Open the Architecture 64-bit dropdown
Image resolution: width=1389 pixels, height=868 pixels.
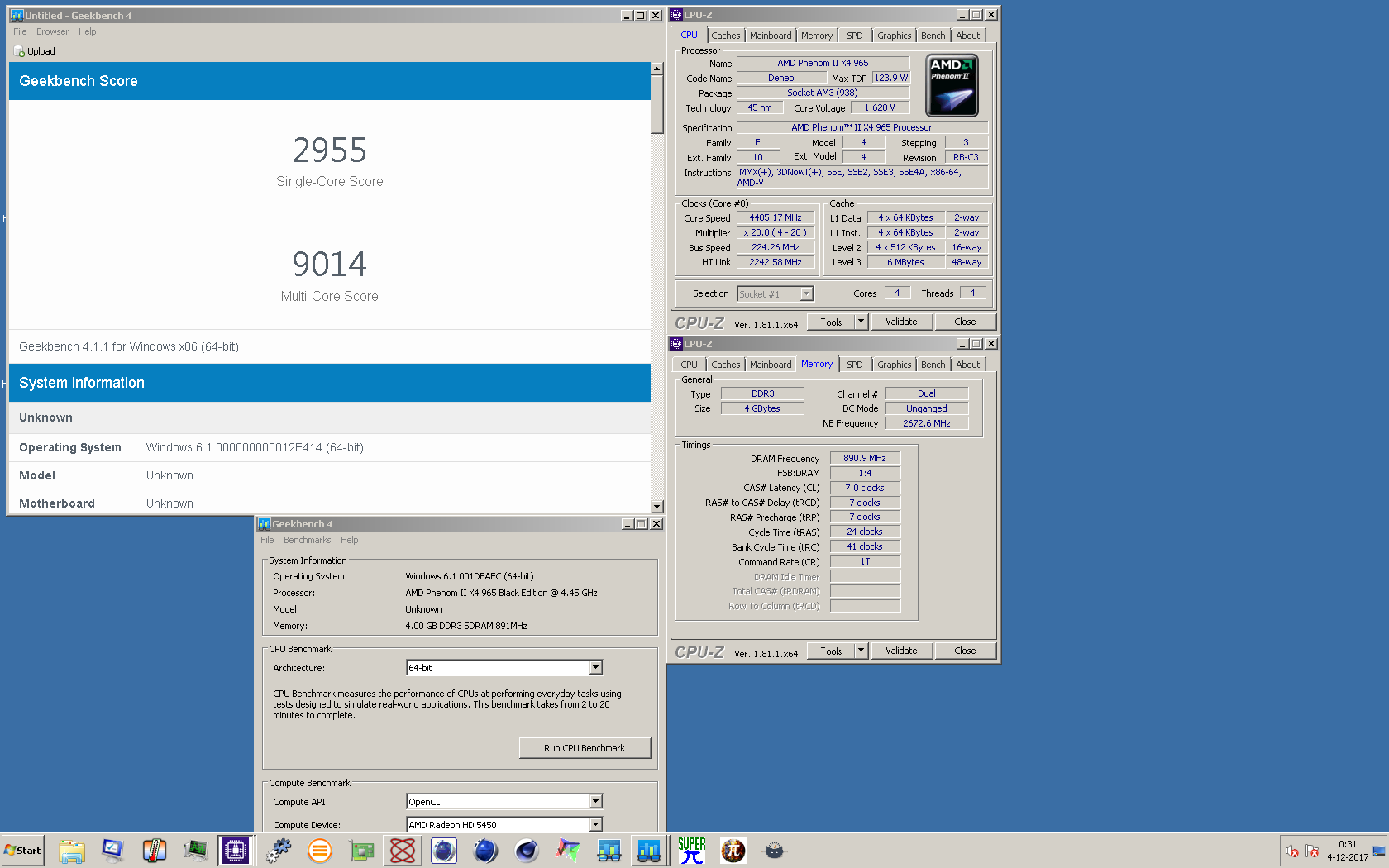tap(596, 668)
